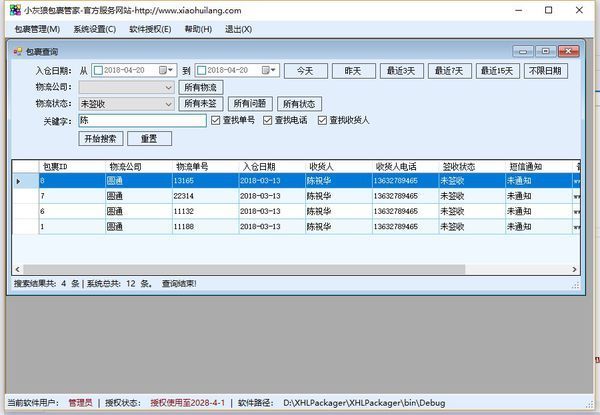Click the 今天 date button
Viewport: 600px width, 415px height.
pos(306,71)
